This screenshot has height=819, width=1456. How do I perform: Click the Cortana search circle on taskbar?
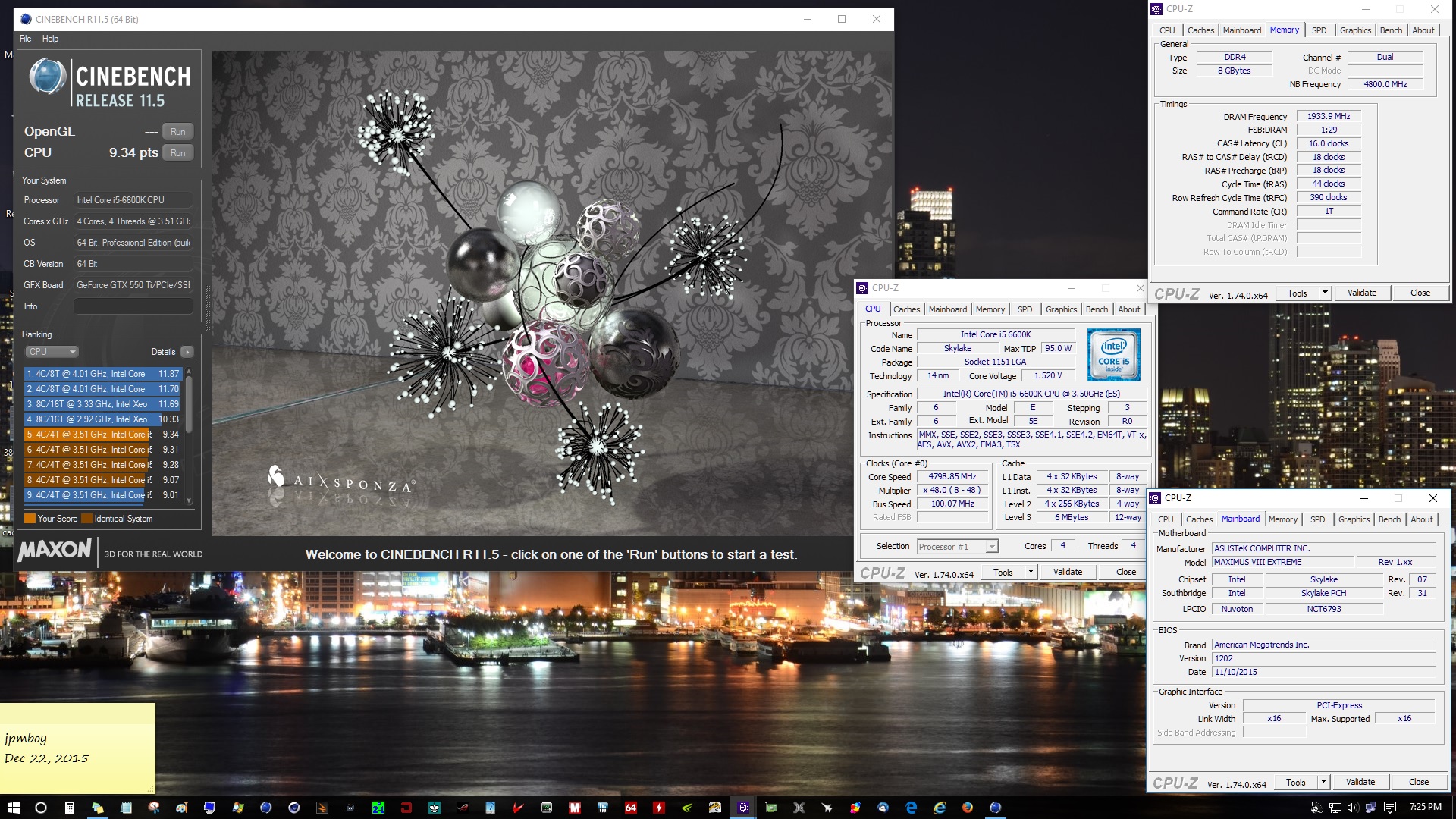point(41,808)
